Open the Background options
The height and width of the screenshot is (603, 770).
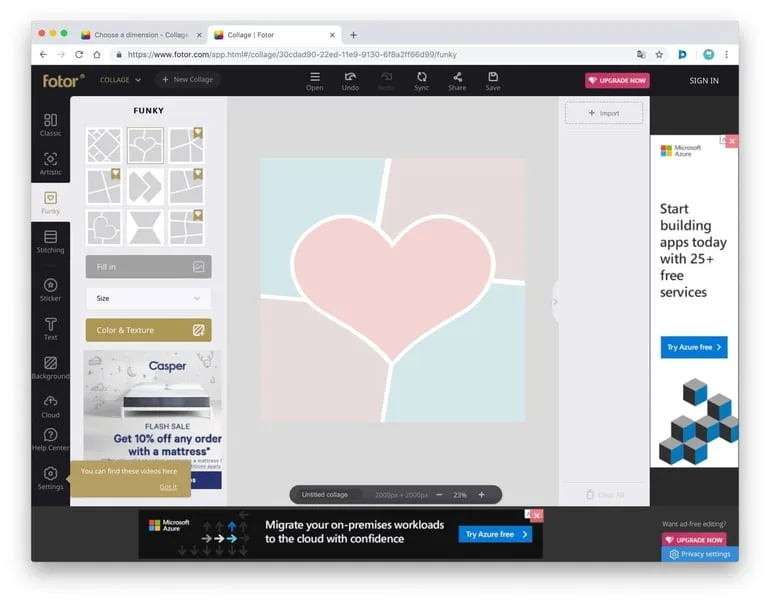[x=50, y=367]
